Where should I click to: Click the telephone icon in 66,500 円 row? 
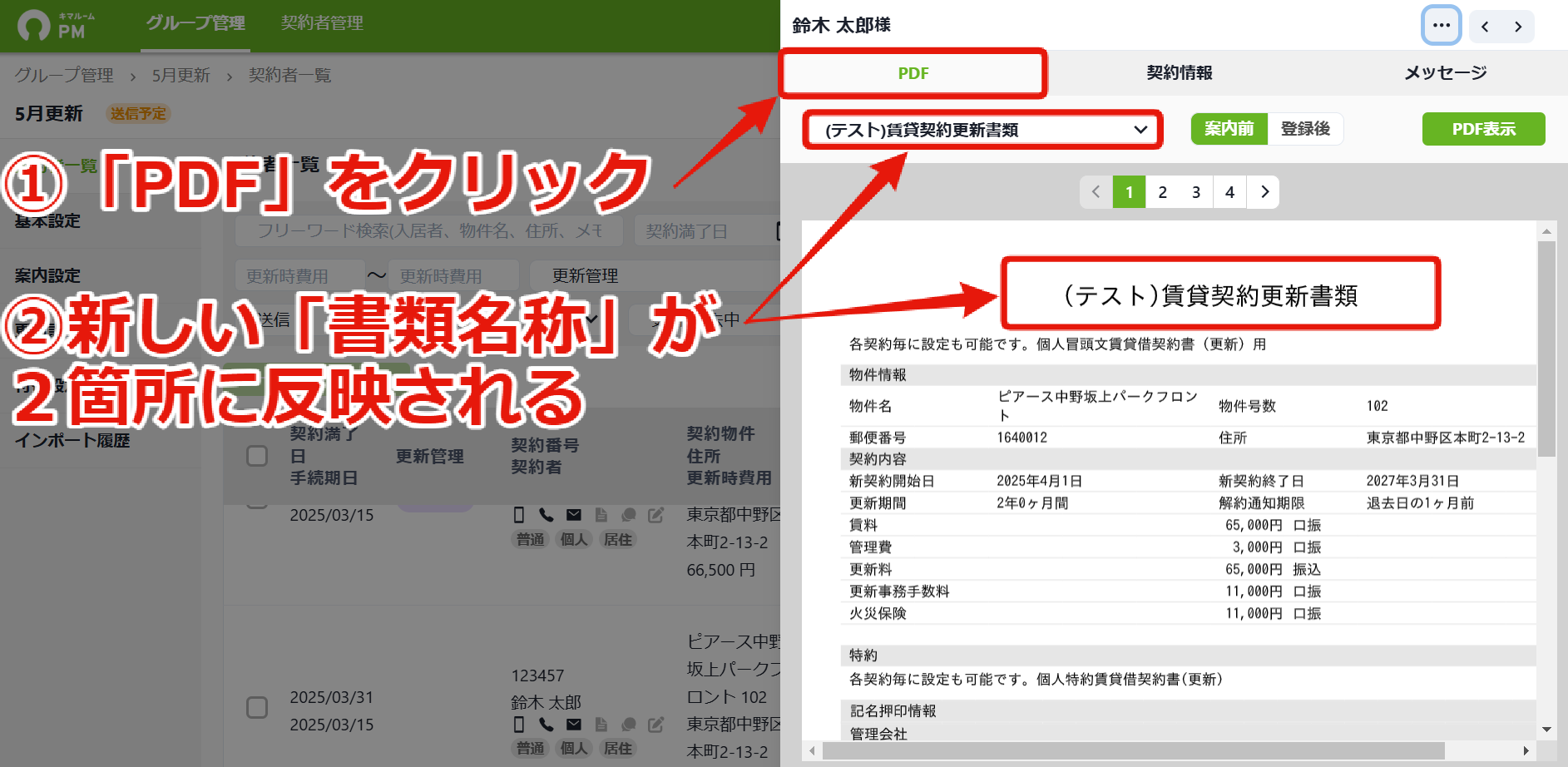(x=546, y=515)
